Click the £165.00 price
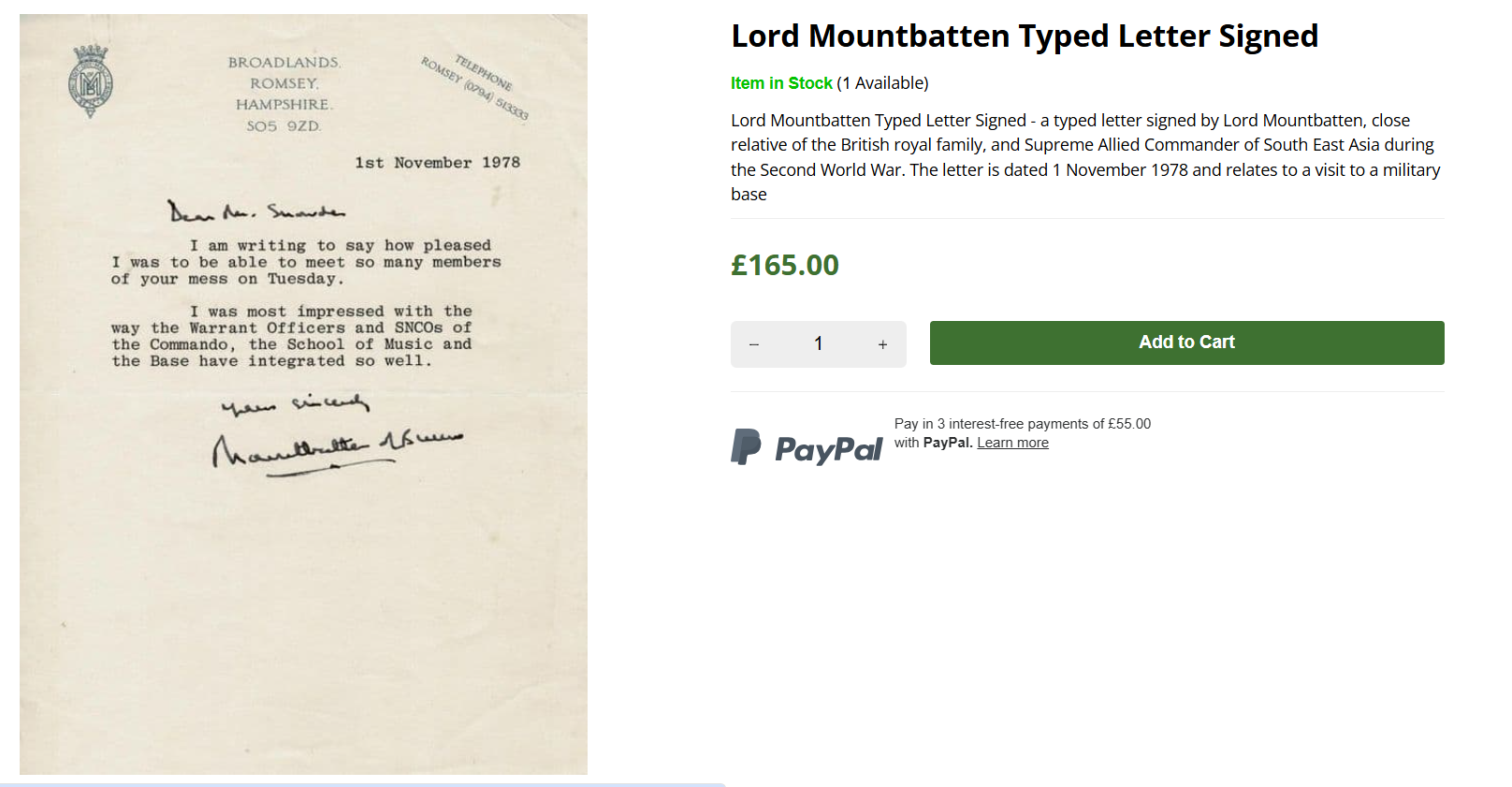This screenshot has width=1512, height=787. [785, 266]
